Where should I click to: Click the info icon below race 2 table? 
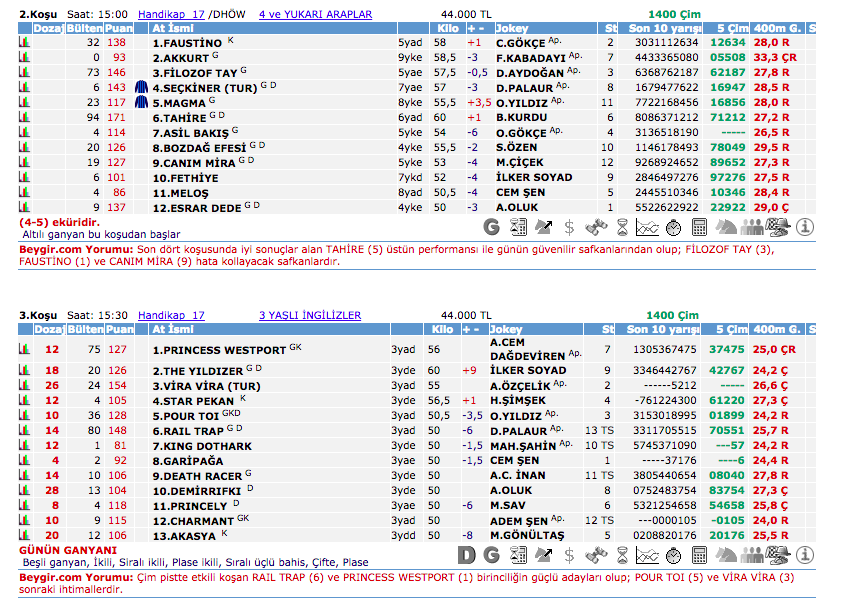(805, 227)
